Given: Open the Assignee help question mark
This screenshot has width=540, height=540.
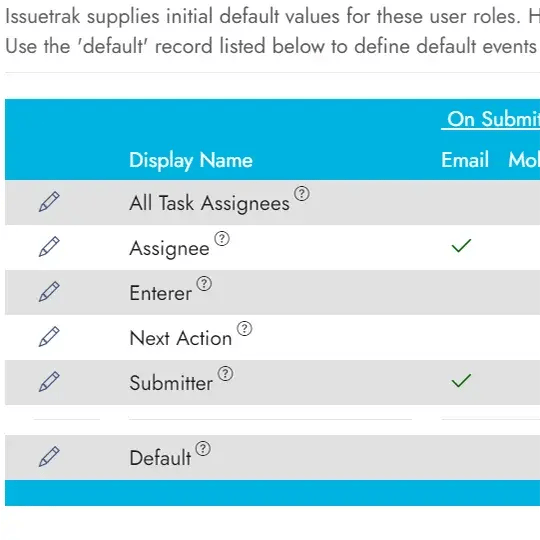Looking at the screenshot, I should (222, 238).
